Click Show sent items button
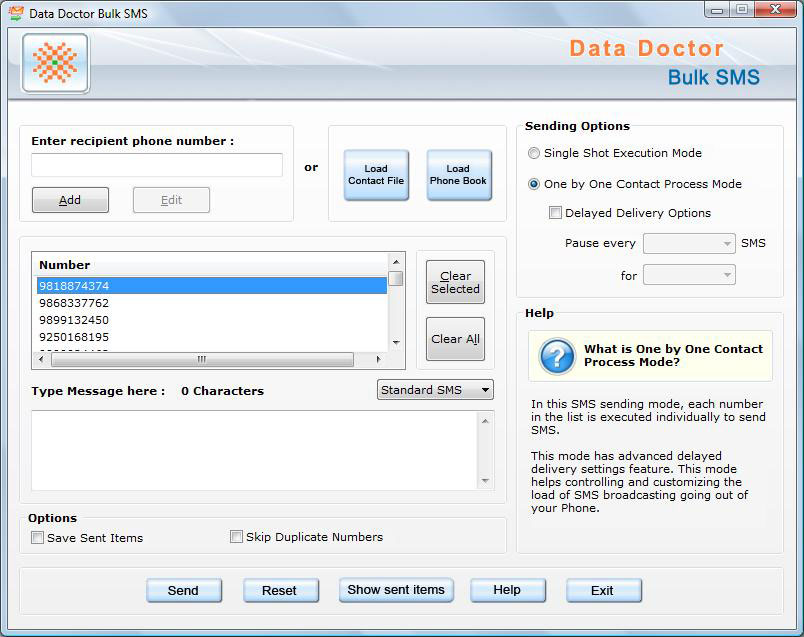804x637 pixels. [x=396, y=590]
